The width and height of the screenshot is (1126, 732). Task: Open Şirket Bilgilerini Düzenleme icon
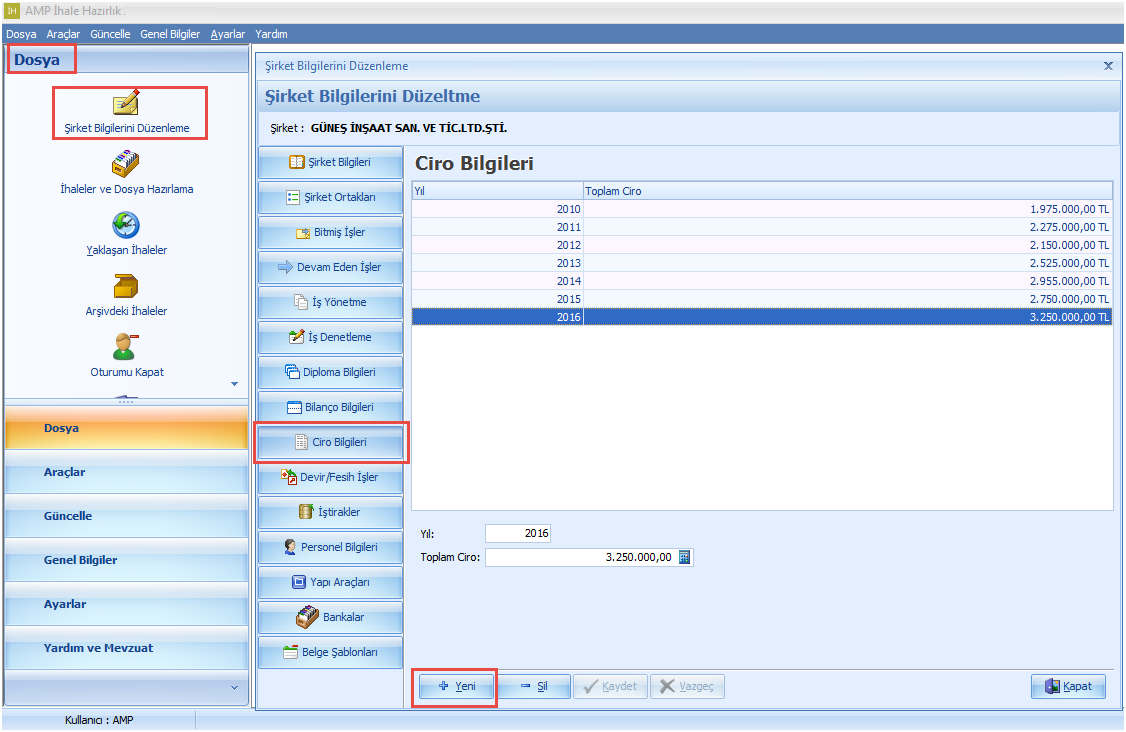(126, 104)
